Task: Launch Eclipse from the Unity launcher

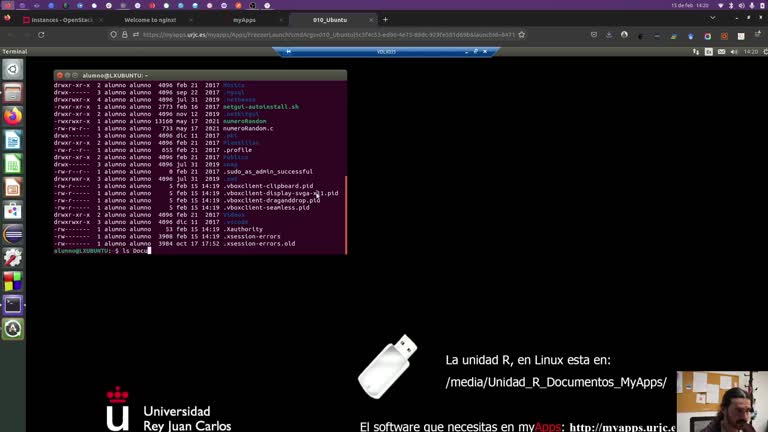Action: [x=13, y=235]
